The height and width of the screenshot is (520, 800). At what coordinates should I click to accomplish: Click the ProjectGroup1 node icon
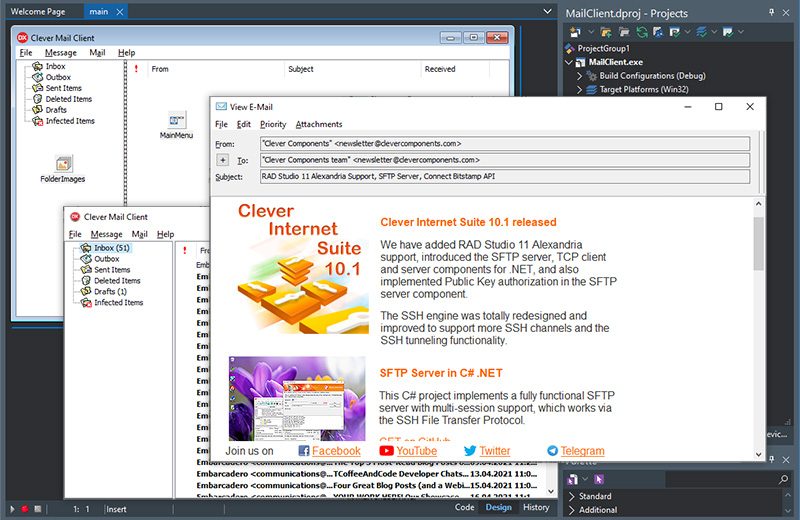point(570,48)
